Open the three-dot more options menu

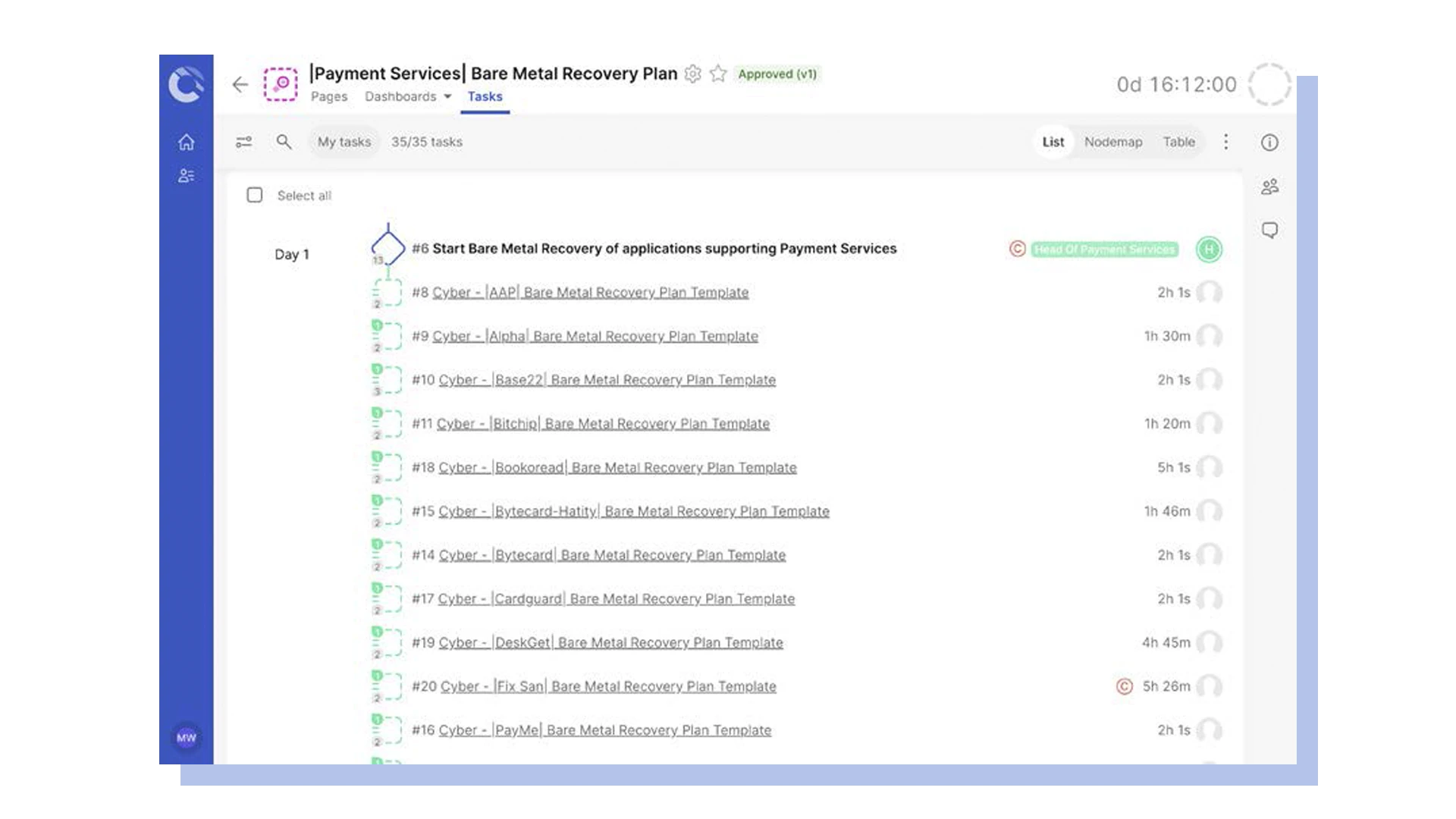[x=1225, y=142]
